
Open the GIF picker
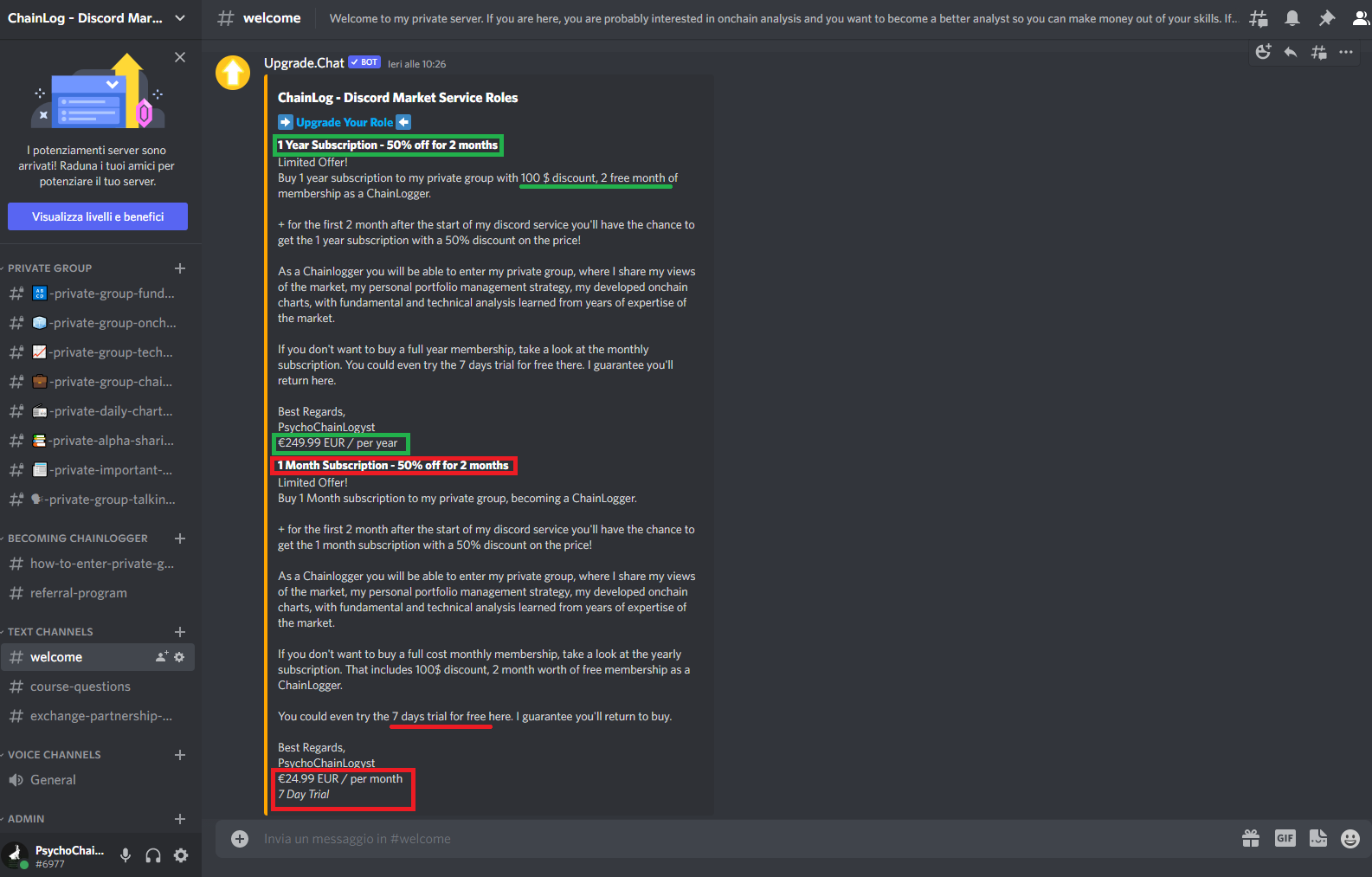pyautogui.click(x=1285, y=838)
